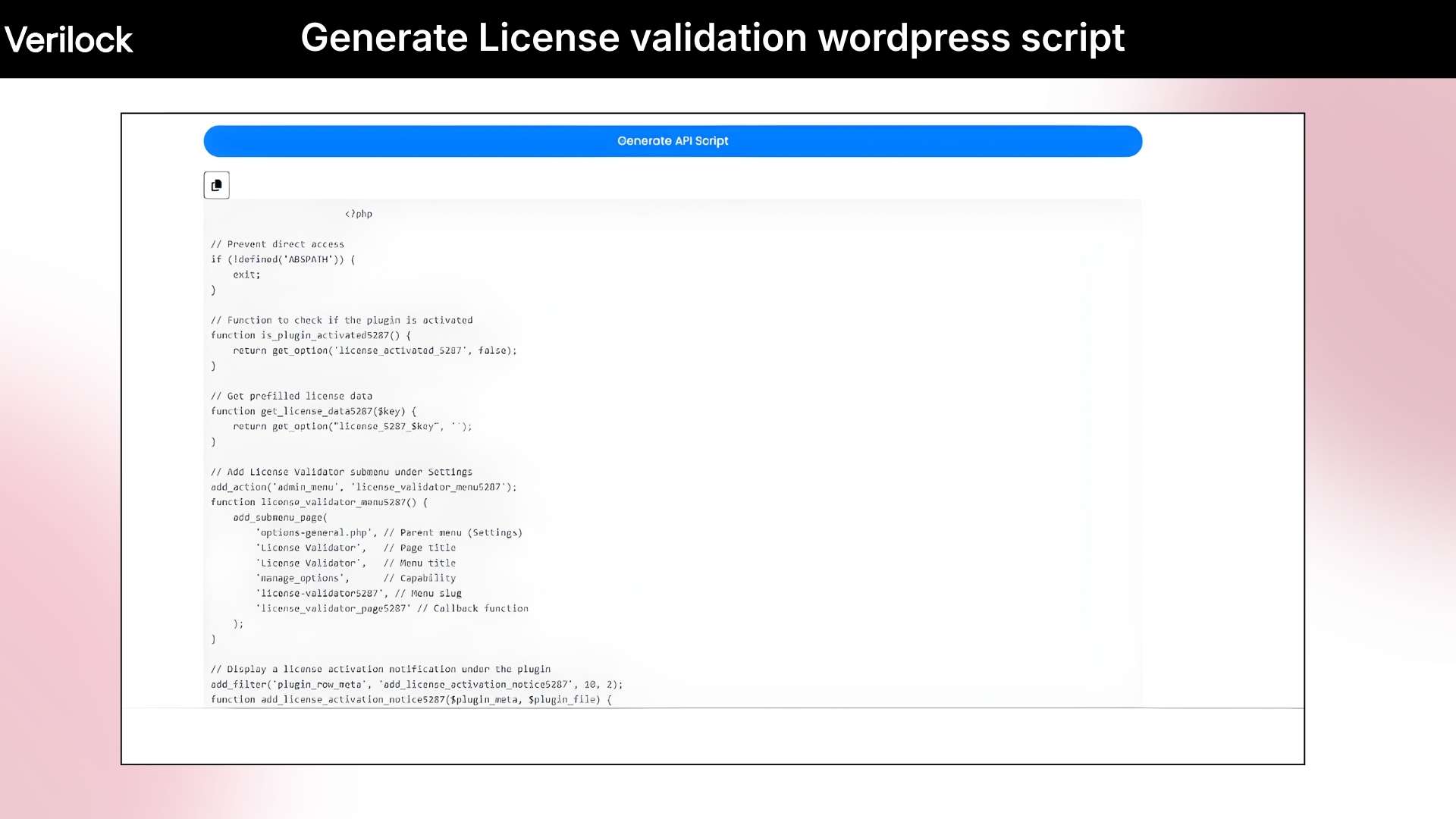Click the white area below the code block
1456x819 pixels.
[x=713, y=736]
